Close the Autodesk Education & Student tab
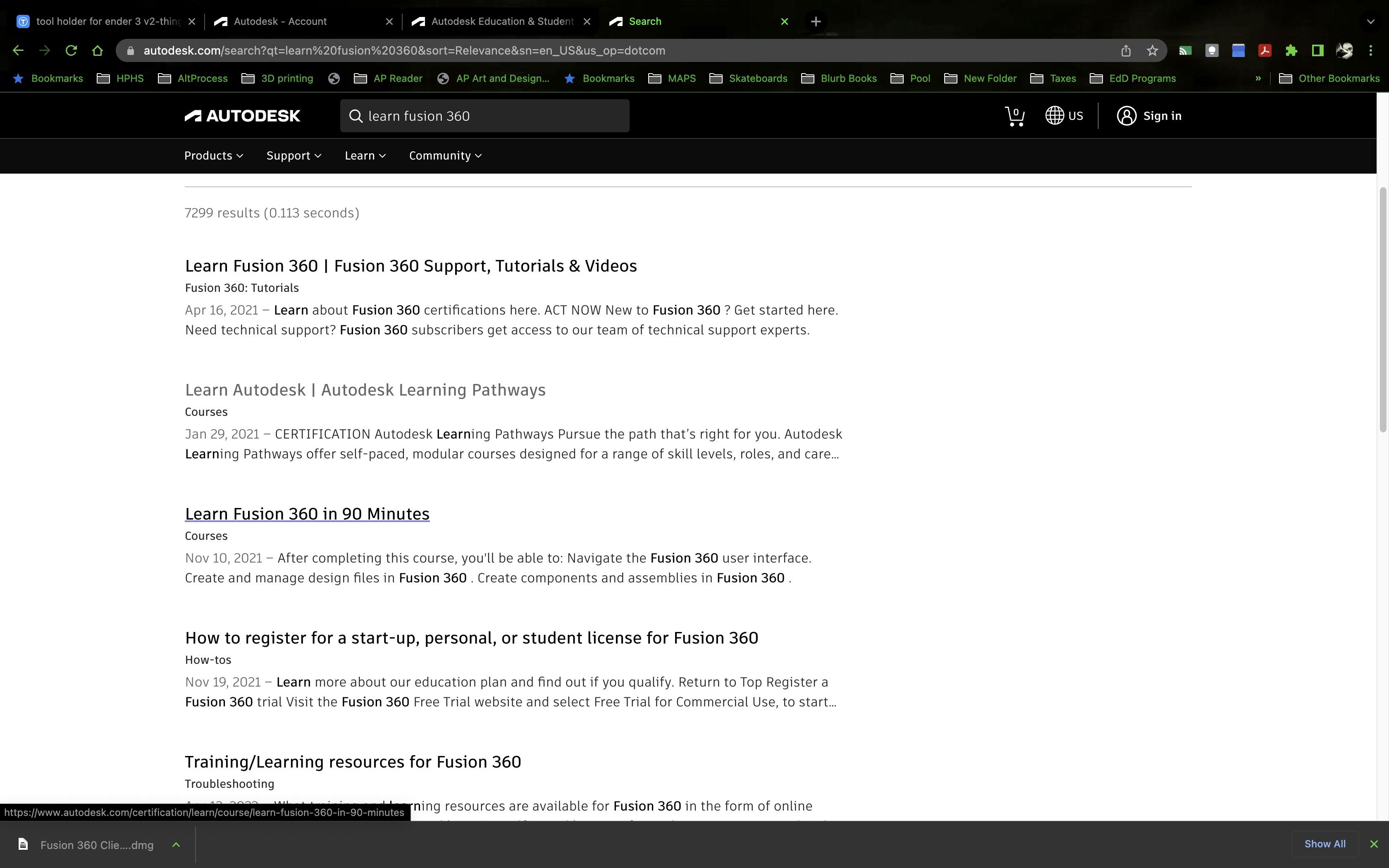 tap(587, 21)
